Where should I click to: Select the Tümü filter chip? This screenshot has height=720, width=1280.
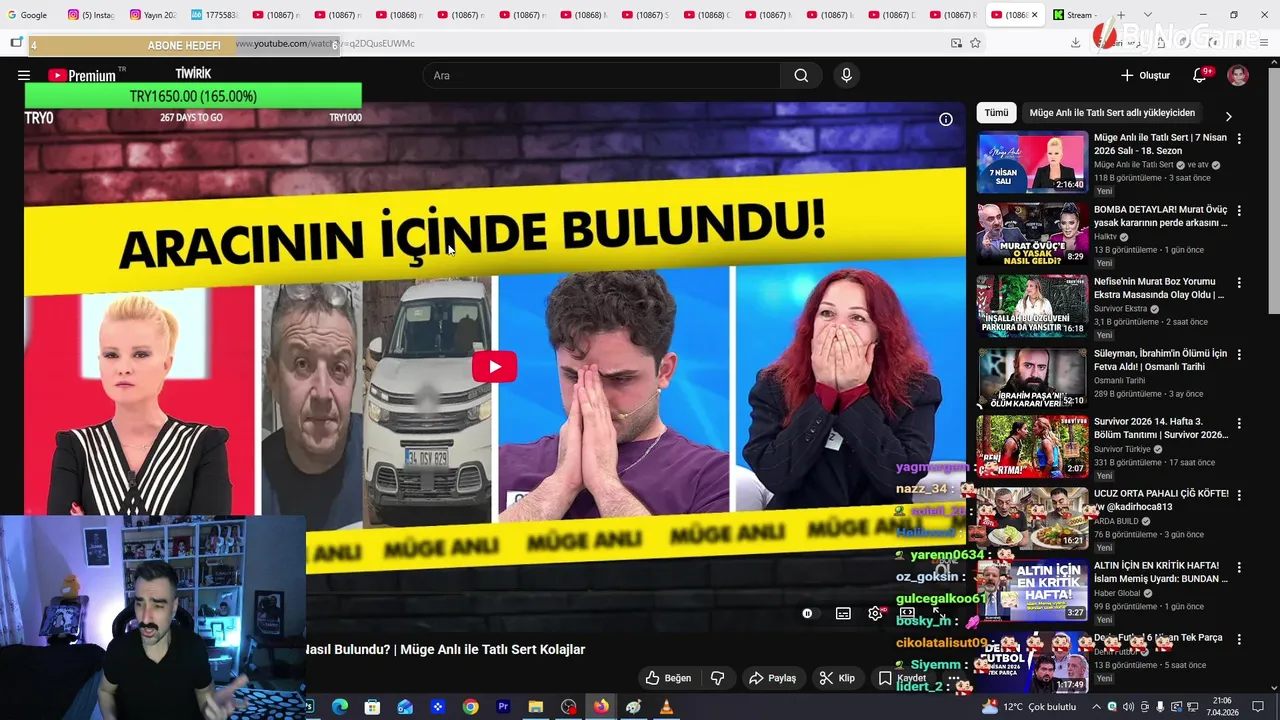click(996, 113)
